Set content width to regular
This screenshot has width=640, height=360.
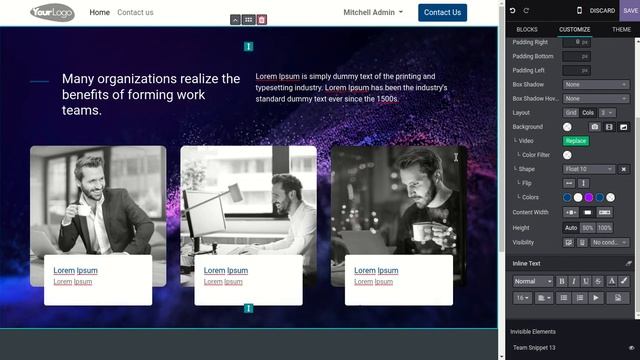pyautogui.click(x=587, y=212)
